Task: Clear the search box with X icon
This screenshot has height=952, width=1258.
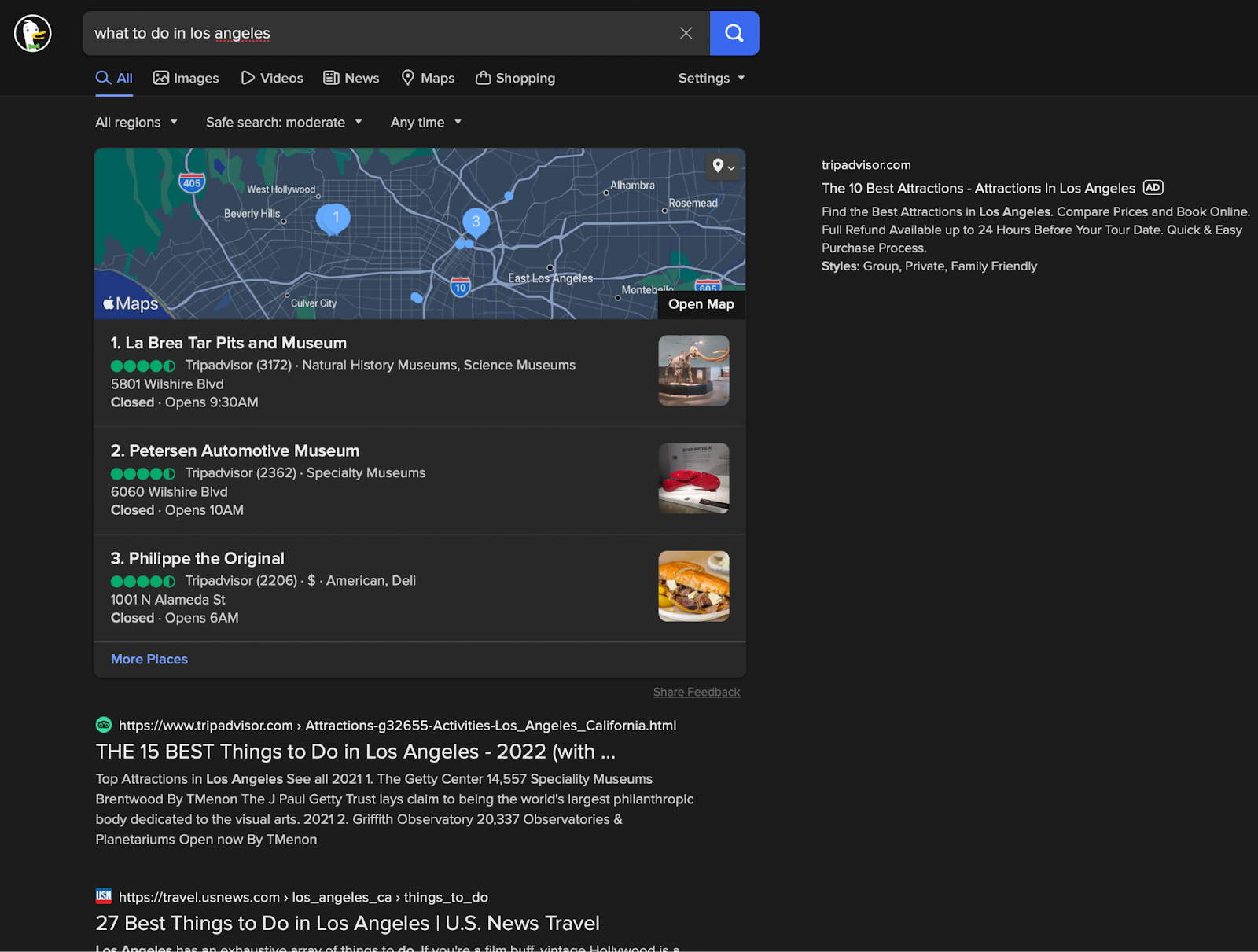Action: (x=686, y=33)
